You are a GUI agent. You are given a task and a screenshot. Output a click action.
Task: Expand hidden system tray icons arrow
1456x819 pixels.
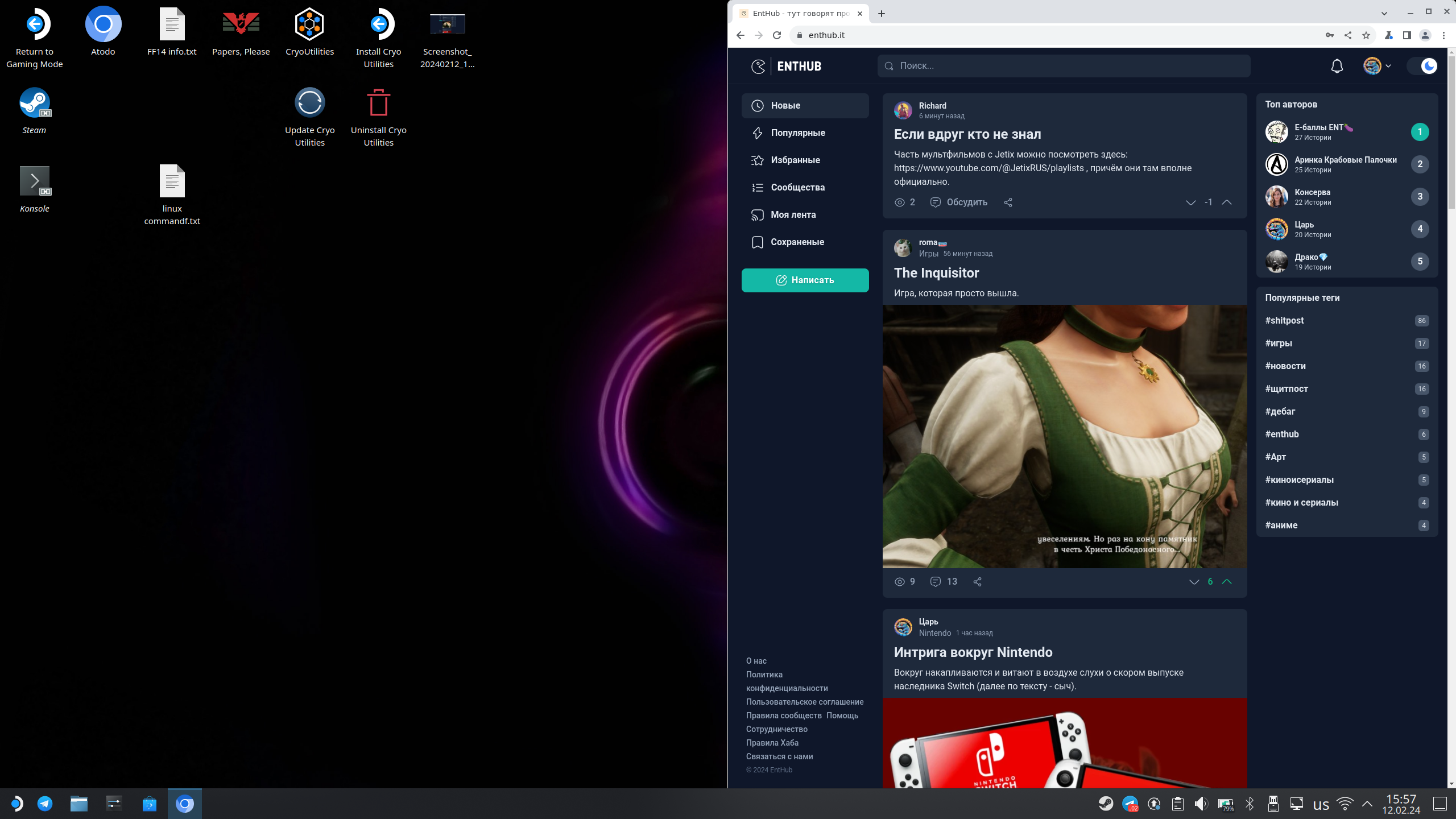1367,804
